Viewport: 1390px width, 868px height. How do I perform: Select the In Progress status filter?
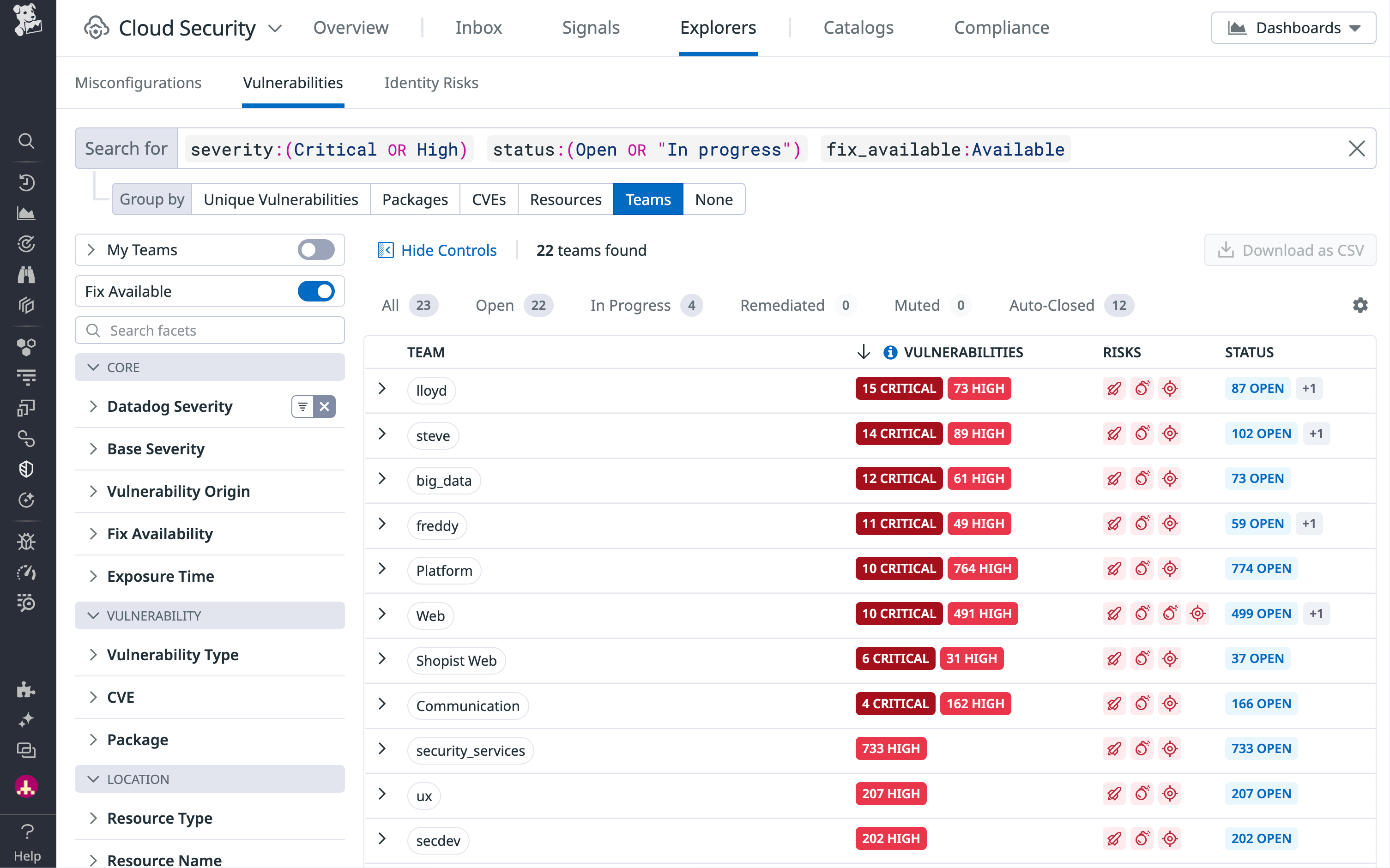pyautogui.click(x=630, y=305)
